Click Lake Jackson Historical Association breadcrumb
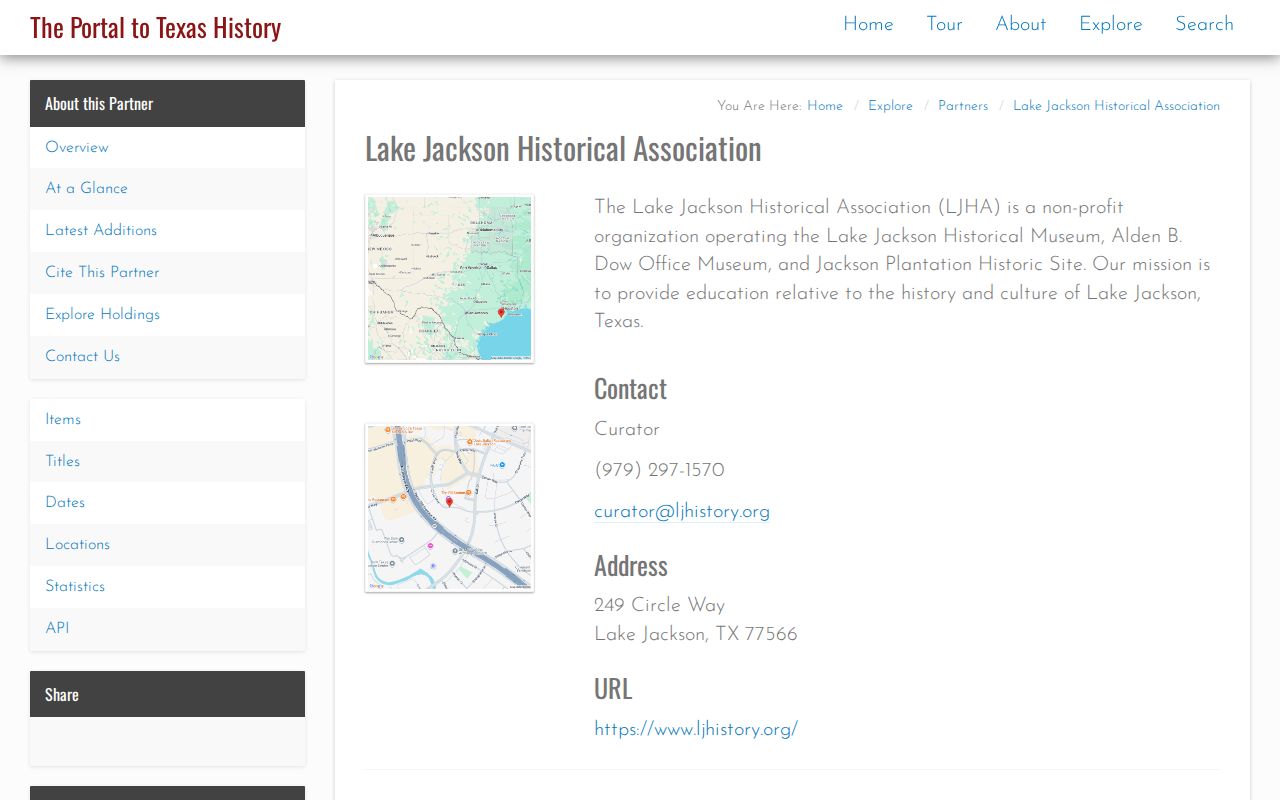 click(x=1116, y=106)
